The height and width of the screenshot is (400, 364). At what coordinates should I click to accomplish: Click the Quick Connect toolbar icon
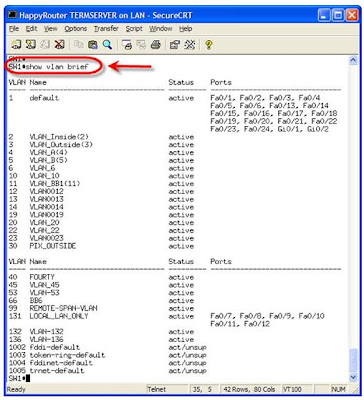pyautogui.click(x=31, y=44)
